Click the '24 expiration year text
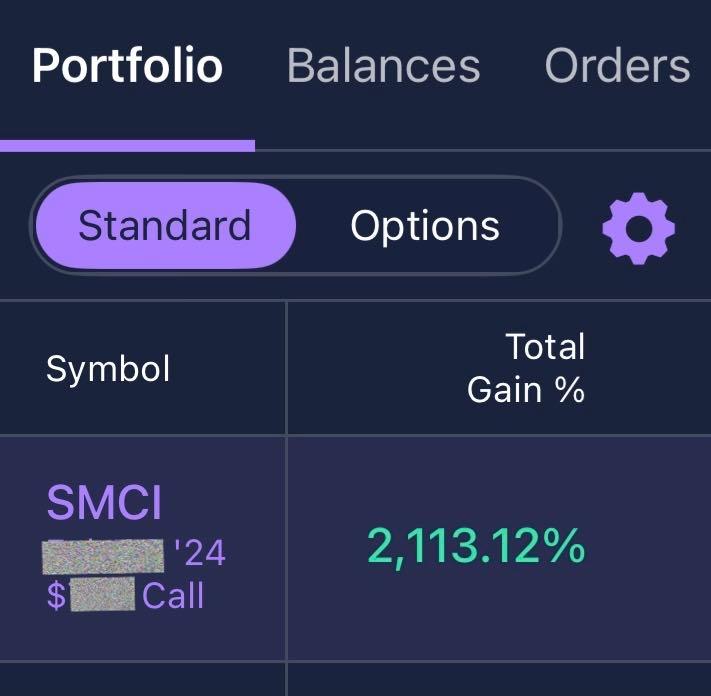This screenshot has height=696, width=711. pyautogui.click(x=199, y=552)
